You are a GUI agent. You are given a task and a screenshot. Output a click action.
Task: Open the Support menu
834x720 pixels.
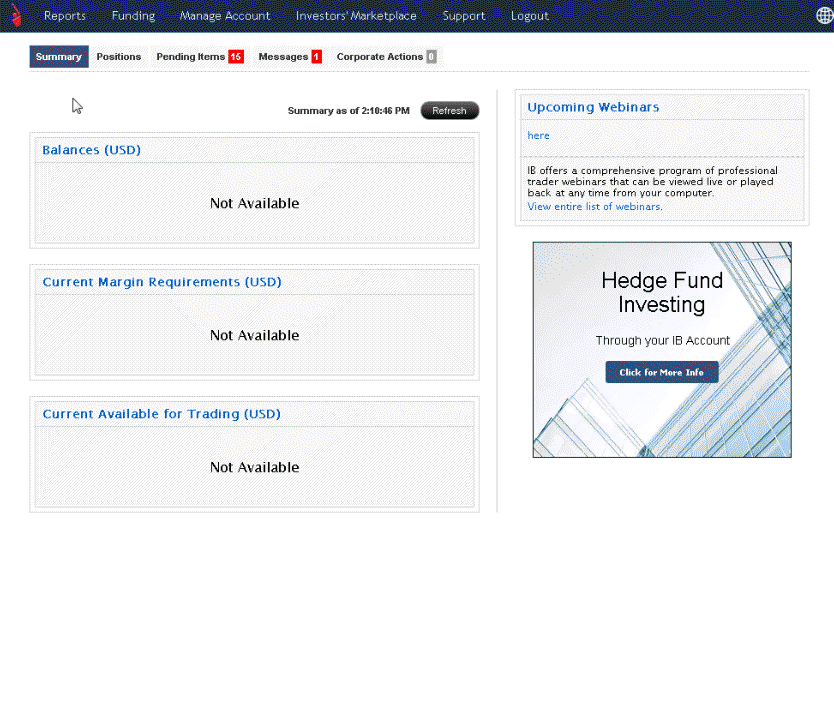[x=464, y=16]
